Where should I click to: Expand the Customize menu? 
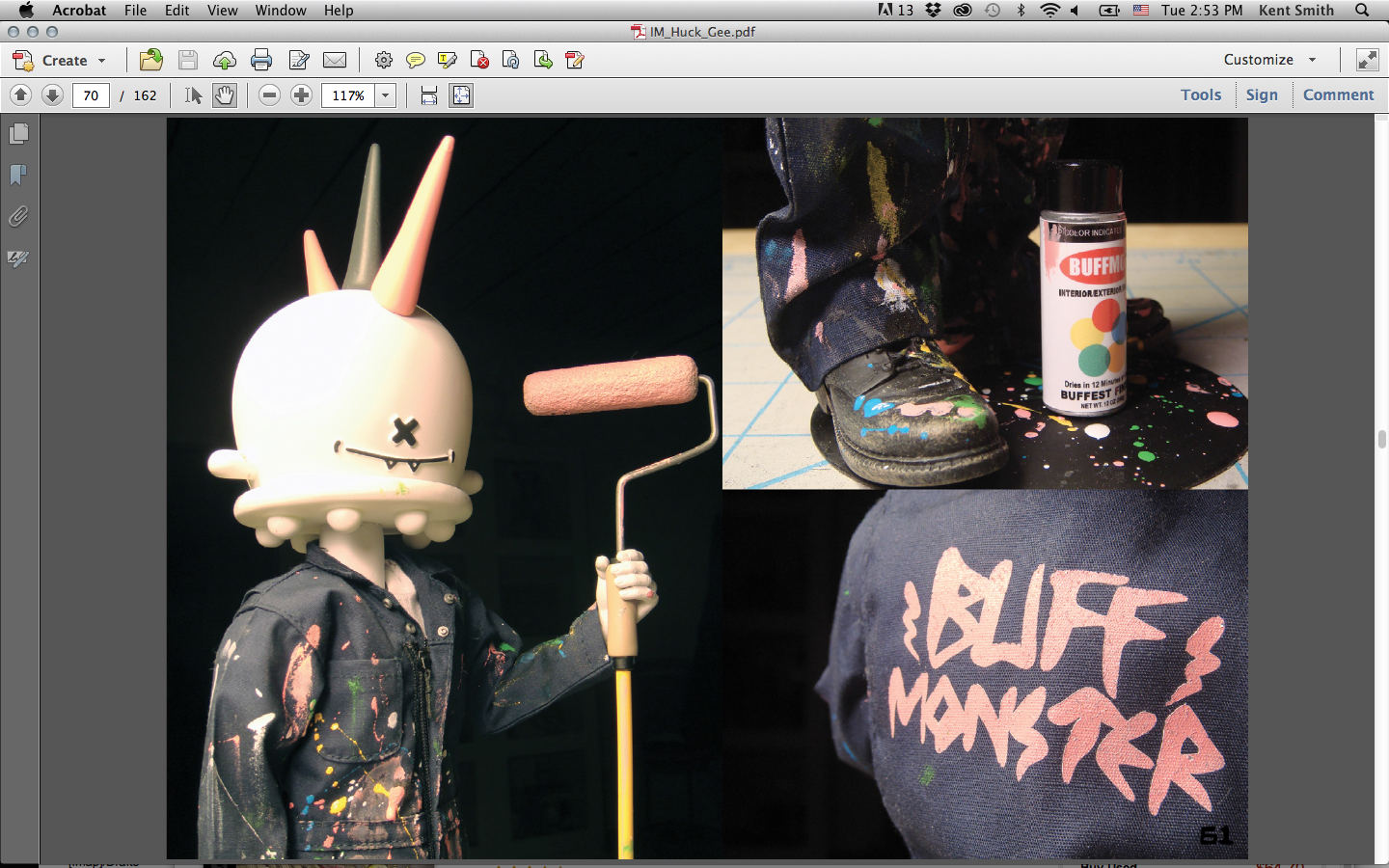point(1270,60)
